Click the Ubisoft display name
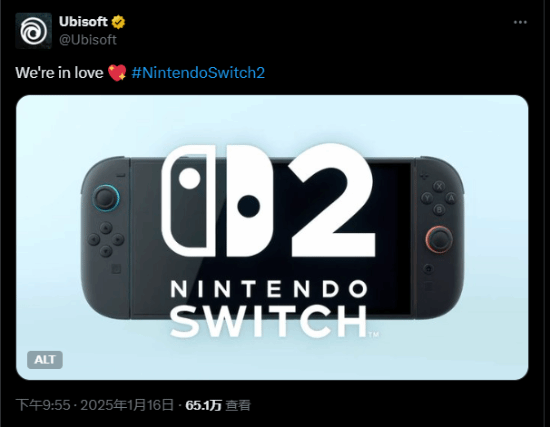The height and width of the screenshot is (427, 550). 83,22
